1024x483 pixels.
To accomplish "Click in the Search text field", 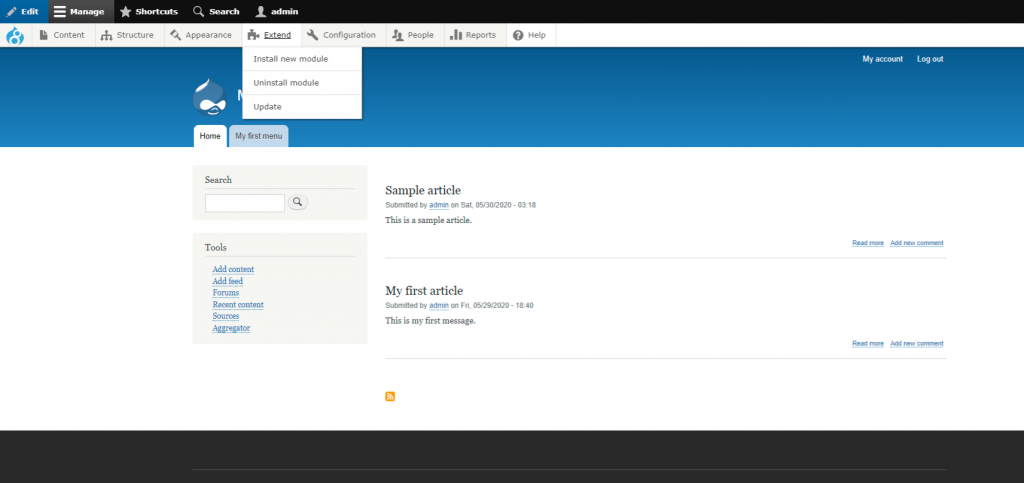I will click(x=245, y=203).
